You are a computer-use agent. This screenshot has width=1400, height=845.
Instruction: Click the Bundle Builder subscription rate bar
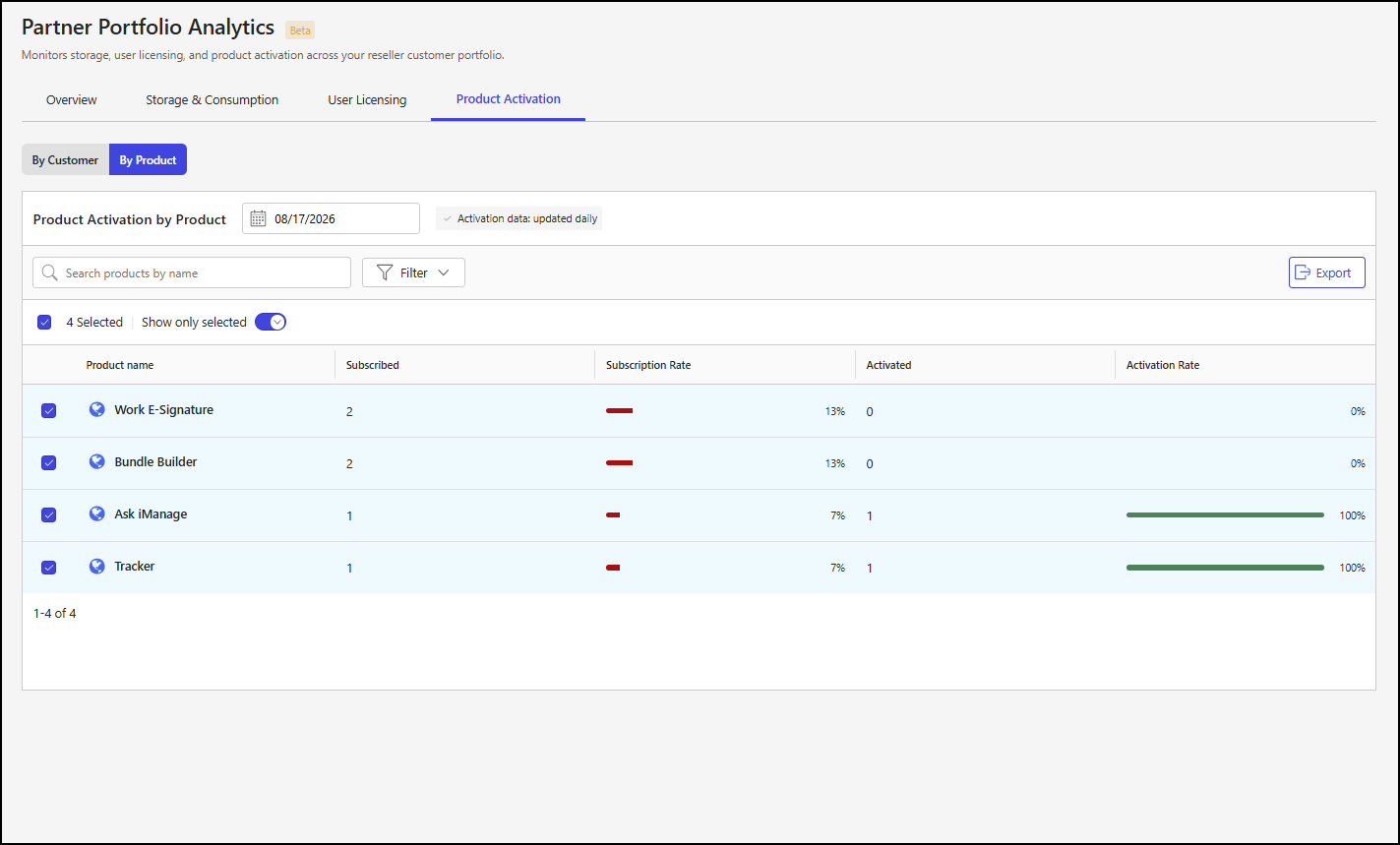point(619,462)
